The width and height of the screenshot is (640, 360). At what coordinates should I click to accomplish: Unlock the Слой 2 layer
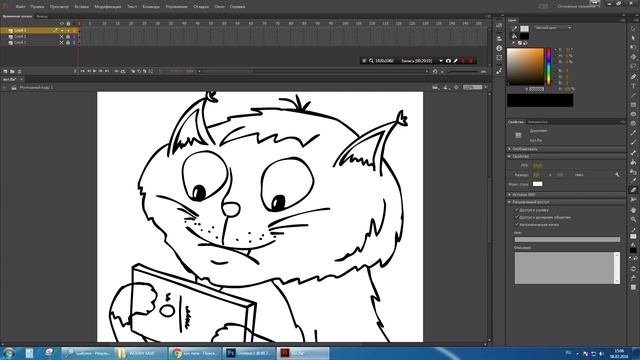click(68, 36)
